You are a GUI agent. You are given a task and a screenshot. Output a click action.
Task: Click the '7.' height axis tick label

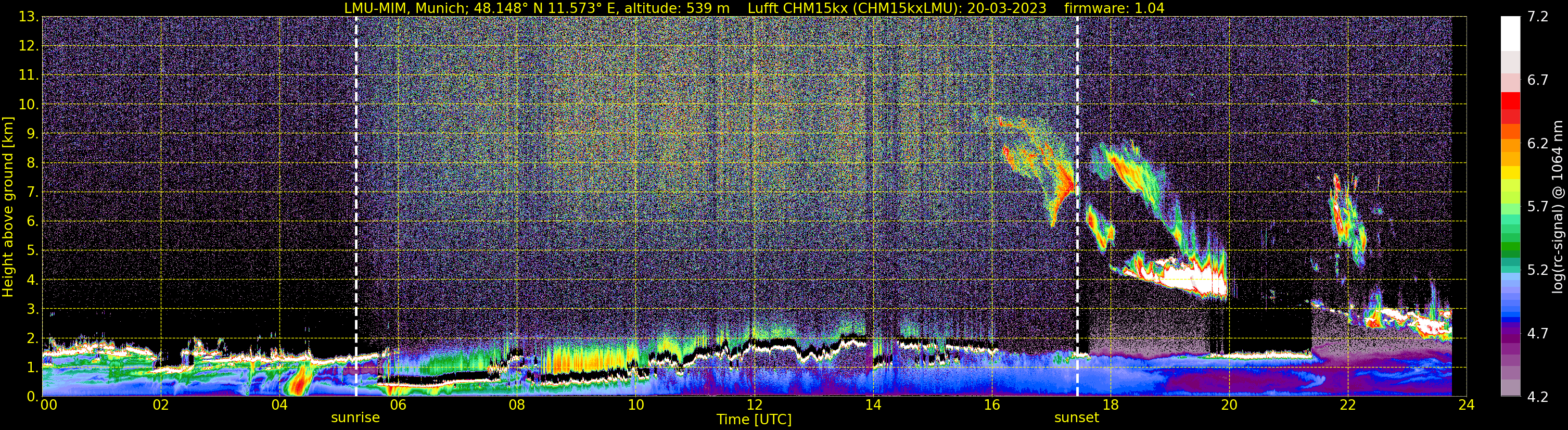pos(33,193)
